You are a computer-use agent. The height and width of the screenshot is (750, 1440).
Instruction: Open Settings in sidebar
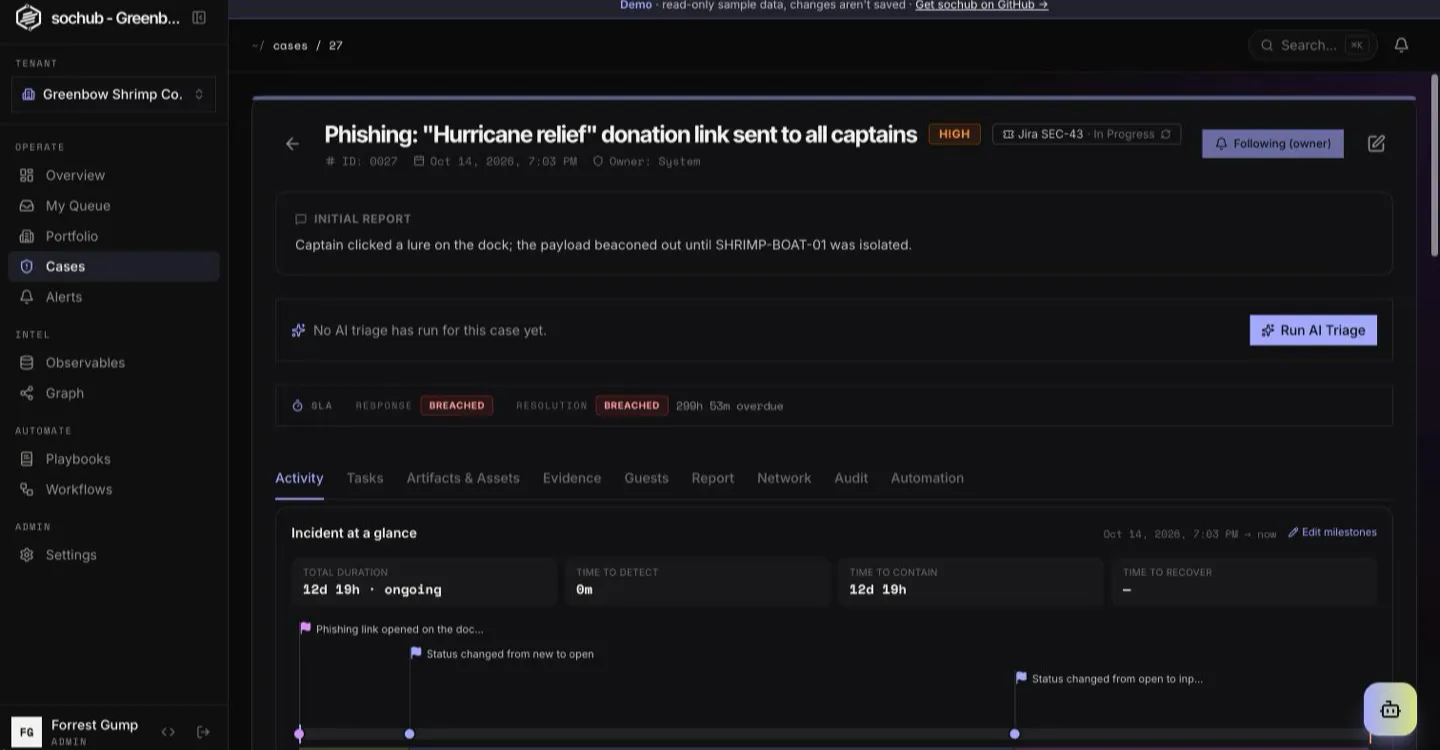click(x=114, y=555)
